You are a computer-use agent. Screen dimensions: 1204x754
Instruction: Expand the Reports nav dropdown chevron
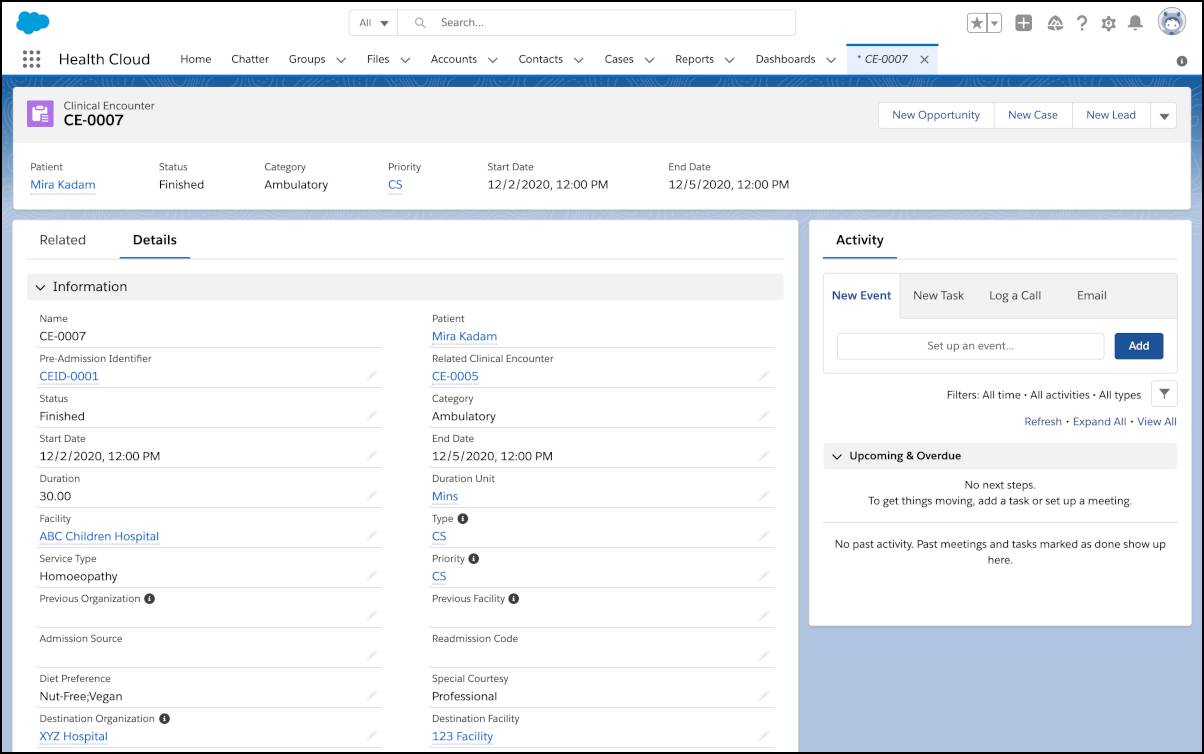(730, 60)
